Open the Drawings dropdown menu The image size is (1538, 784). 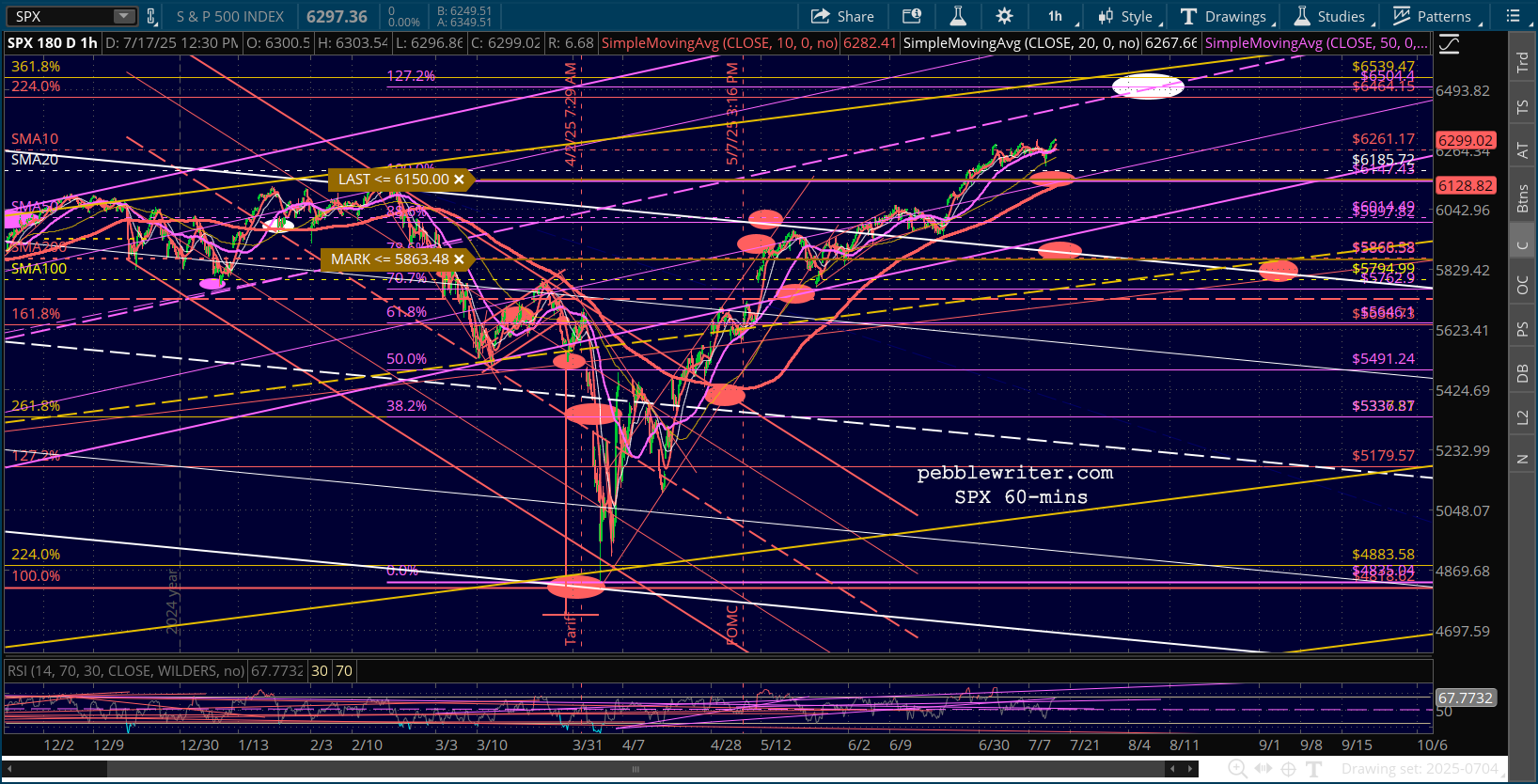[1227, 16]
